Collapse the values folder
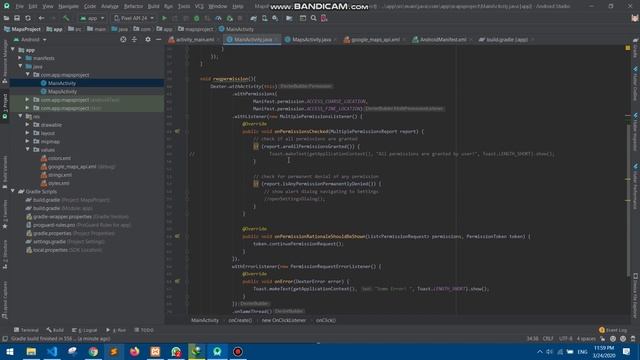The width and height of the screenshot is (640, 360). [x=27, y=149]
